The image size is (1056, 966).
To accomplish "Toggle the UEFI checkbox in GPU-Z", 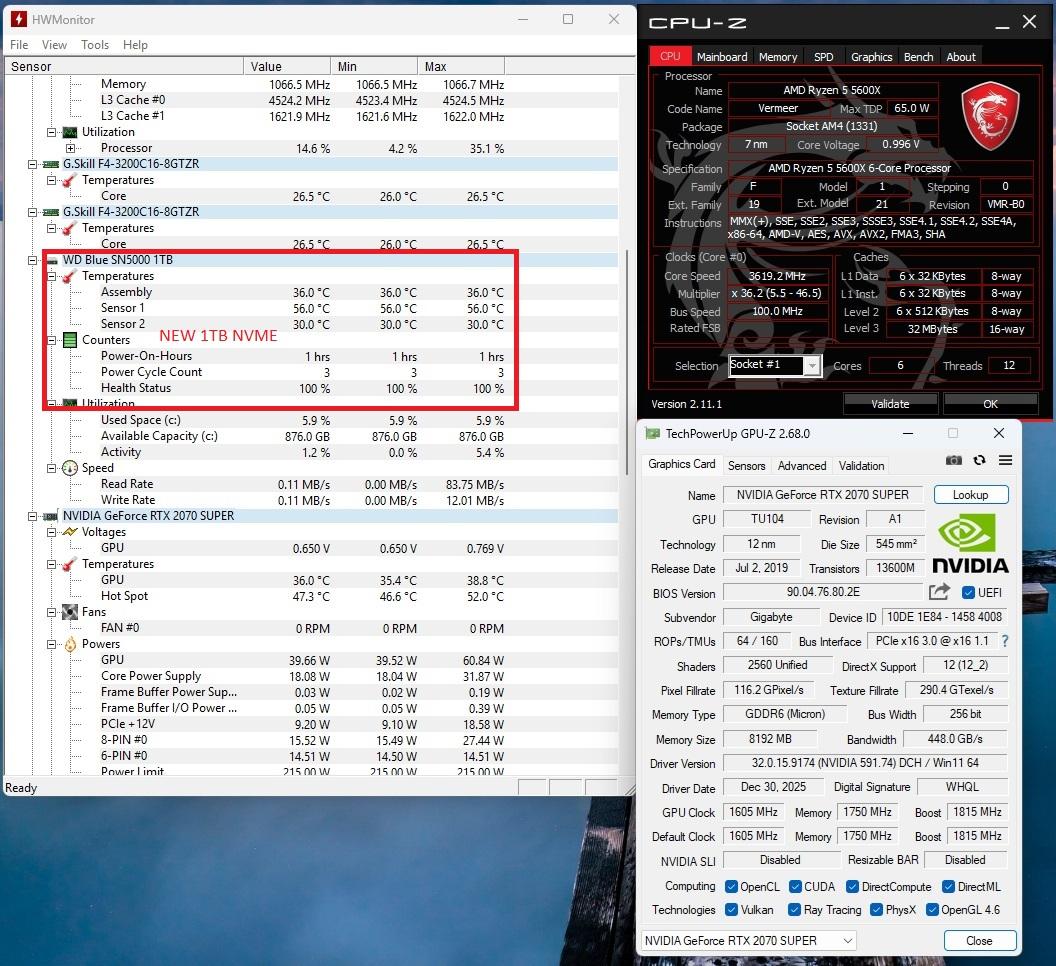I will coord(968,592).
